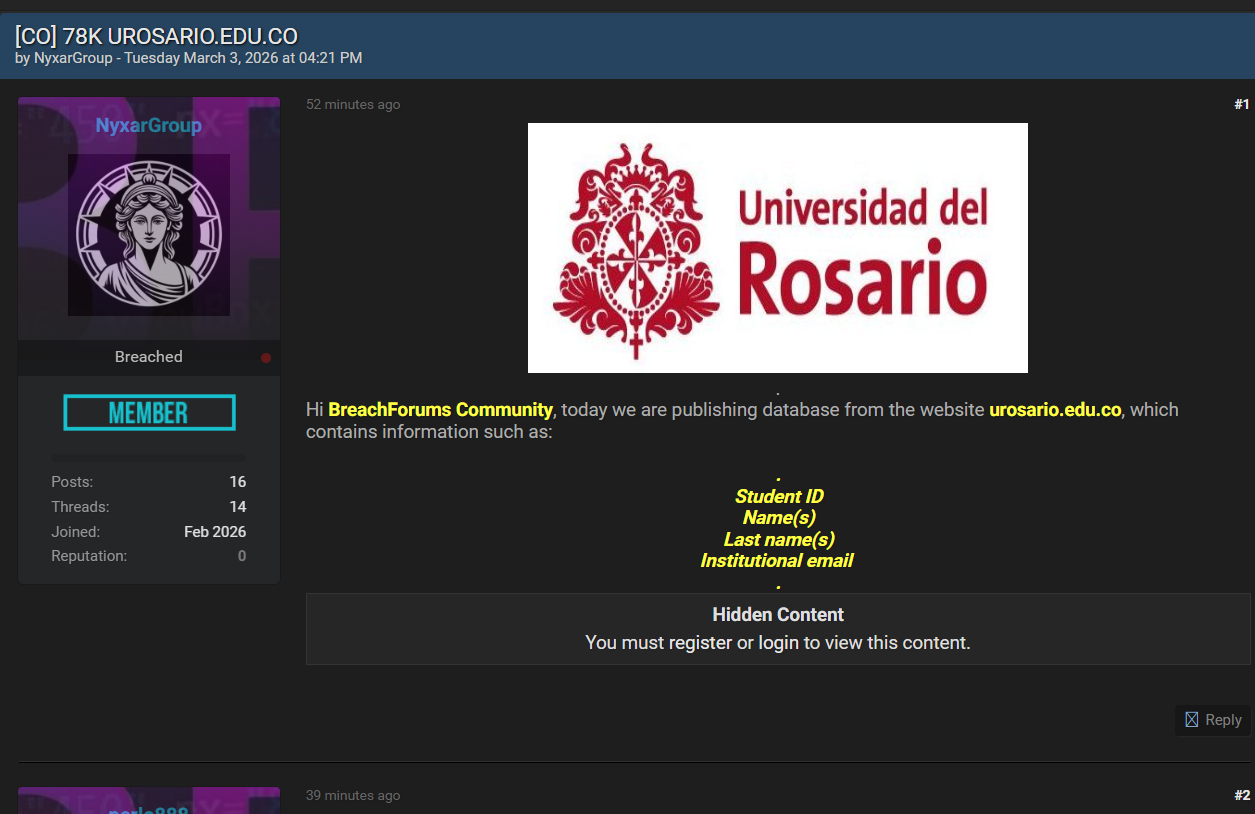Open the Universidad del Rosario logo image
Image resolution: width=1255 pixels, height=814 pixels.
(x=777, y=248)
